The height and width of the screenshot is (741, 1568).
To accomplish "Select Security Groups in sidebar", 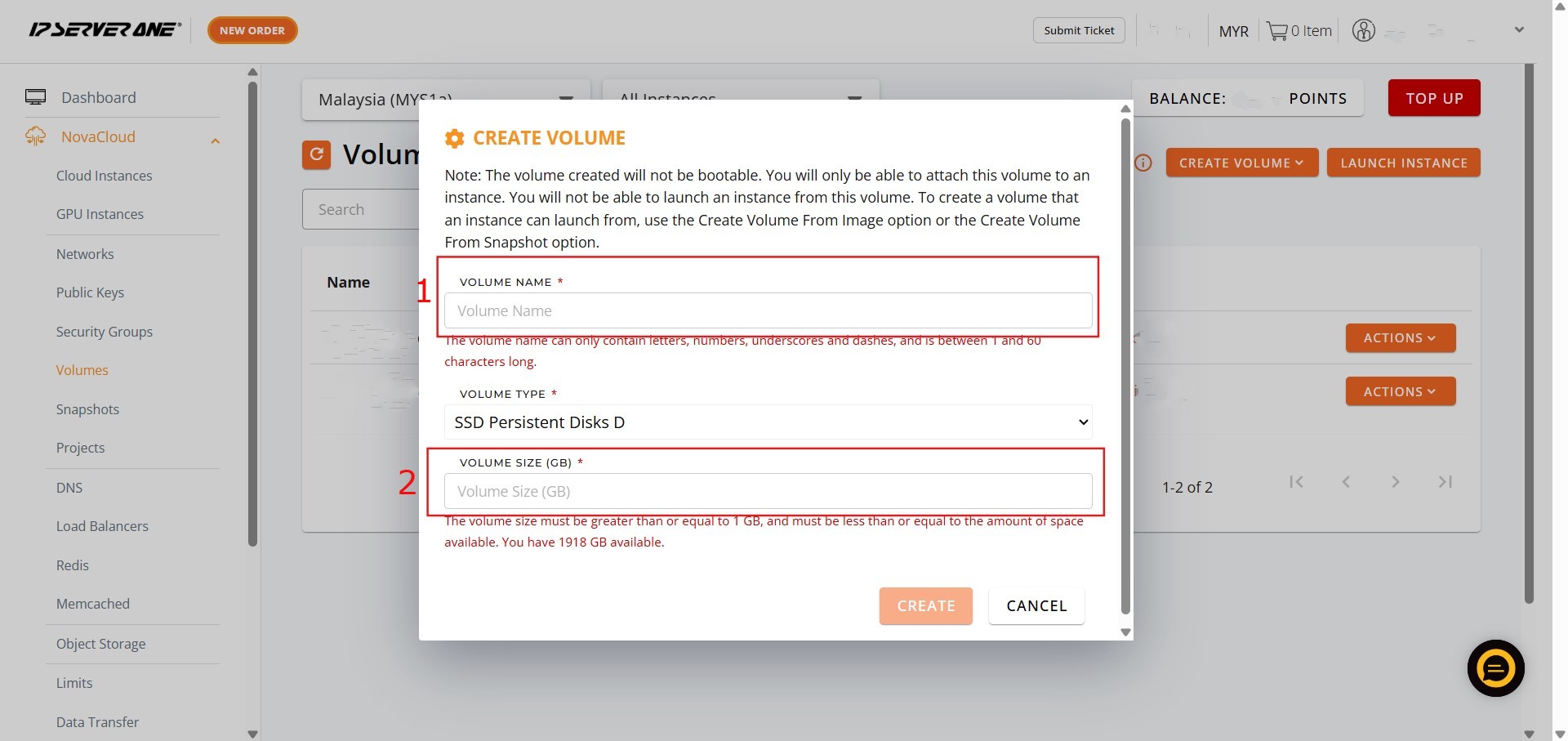I will (x=104, y=332).
